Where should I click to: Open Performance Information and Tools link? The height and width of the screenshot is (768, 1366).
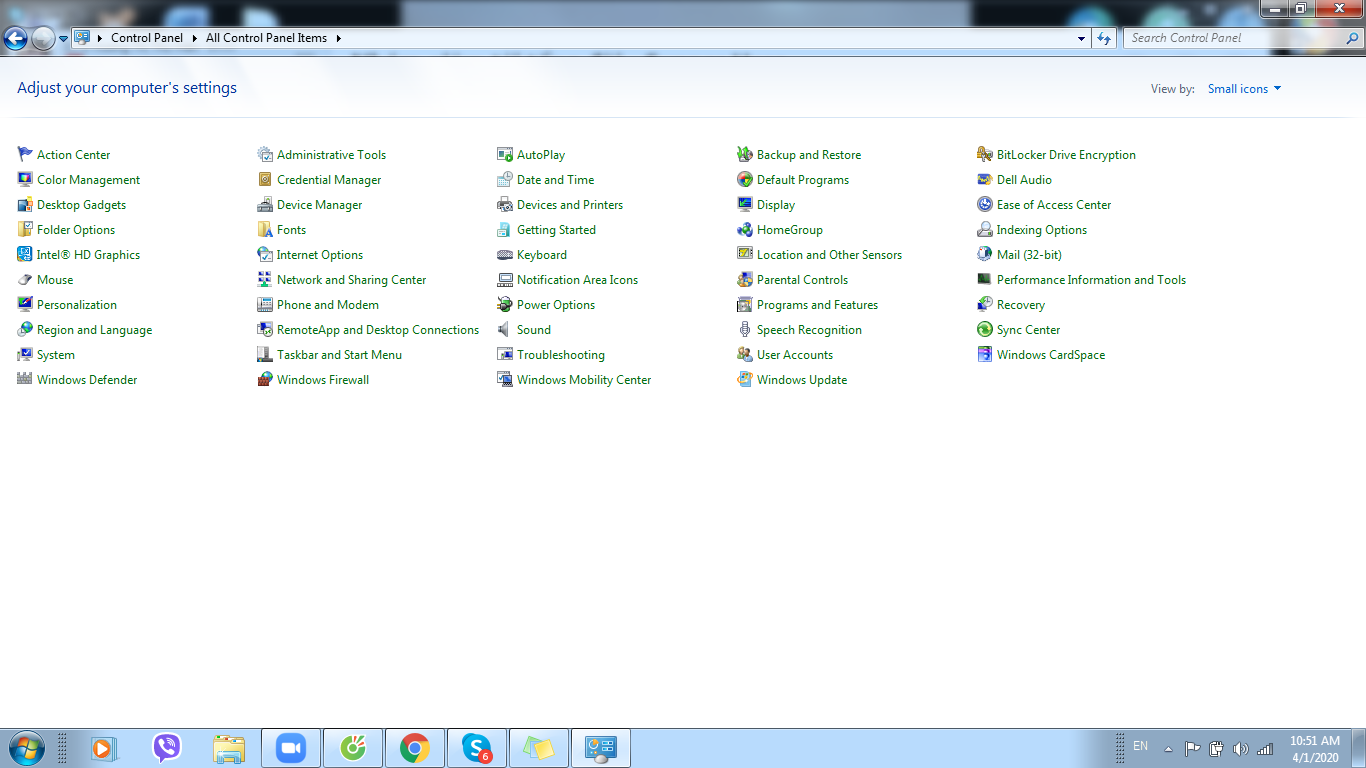click(x=1091, y=280)
